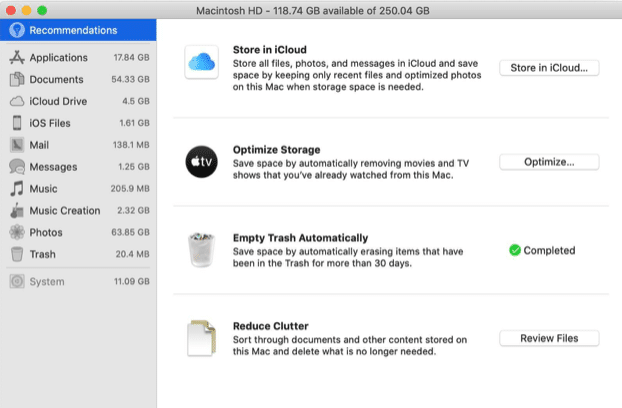Click the full trash can icon
622x408 pixels.
[202, 250]
